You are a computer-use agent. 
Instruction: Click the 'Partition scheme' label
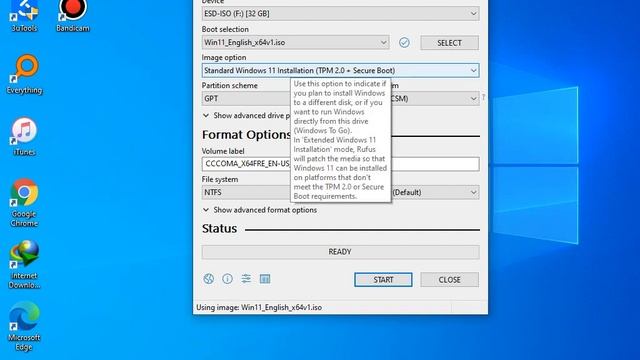[x=229, y=85]
